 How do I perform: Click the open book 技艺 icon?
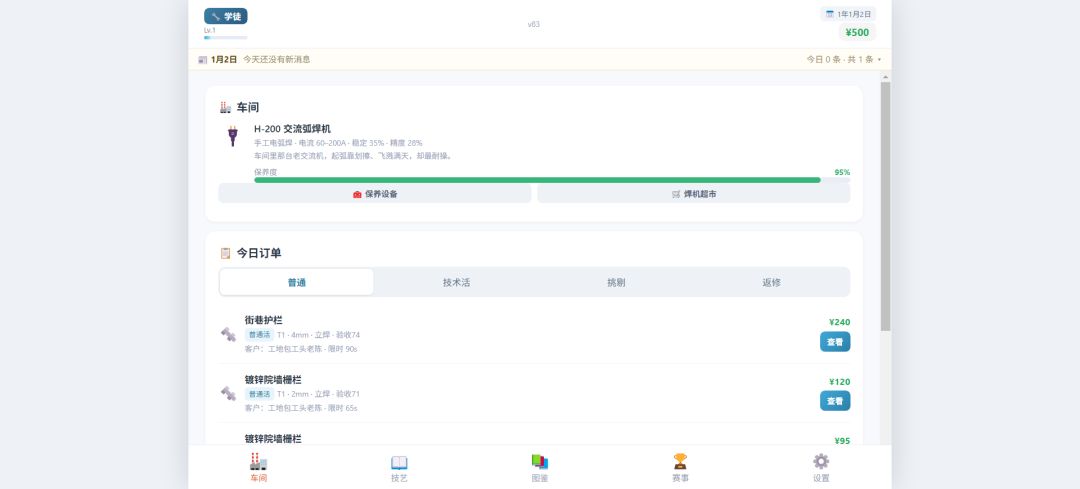point(399,462)
